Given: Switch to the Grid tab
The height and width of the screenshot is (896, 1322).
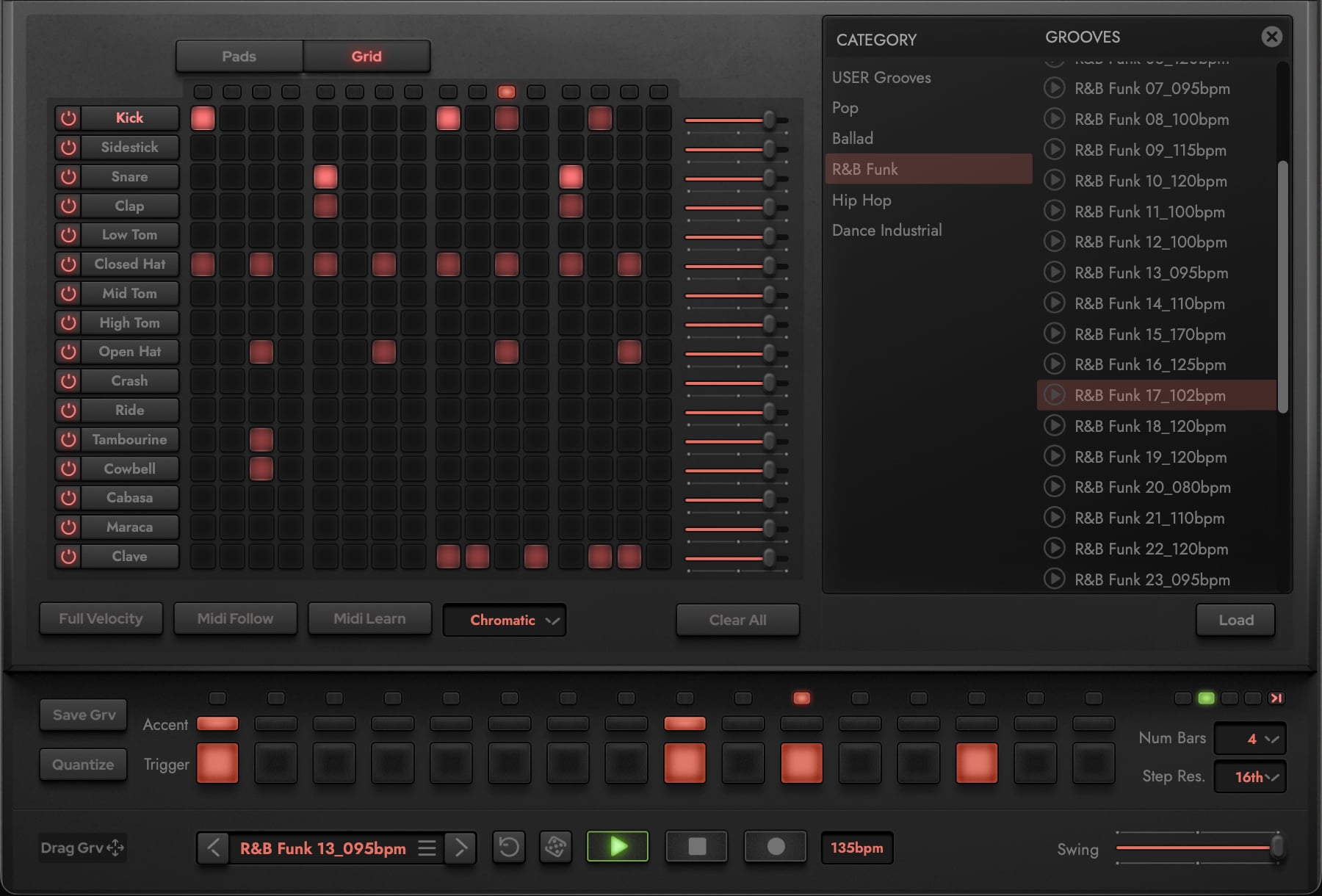Looking at the screenshot, I should 366,57.
